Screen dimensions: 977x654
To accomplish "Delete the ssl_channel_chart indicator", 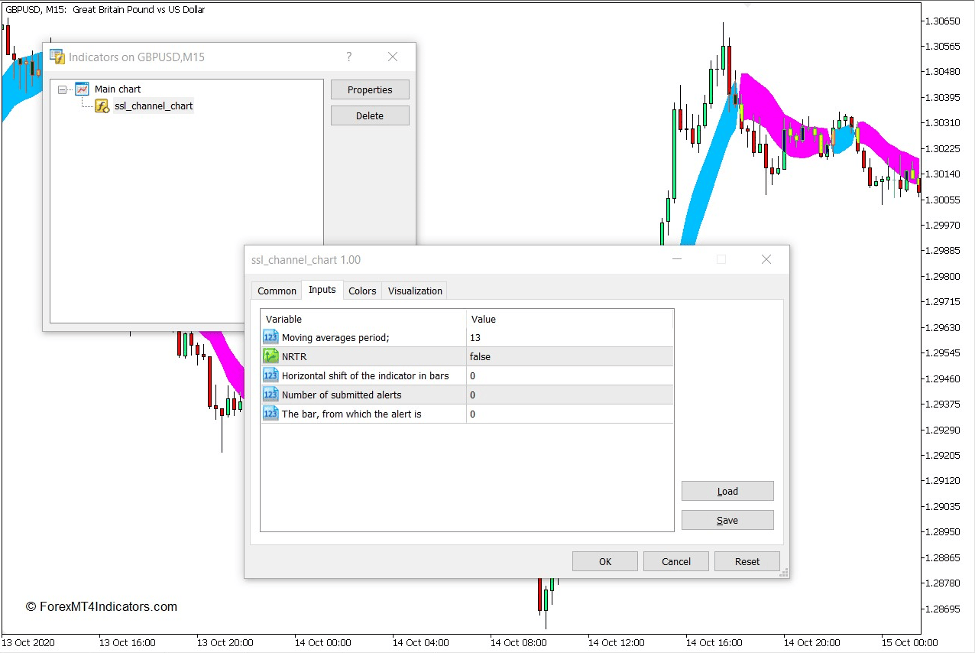I will point(370,114).
